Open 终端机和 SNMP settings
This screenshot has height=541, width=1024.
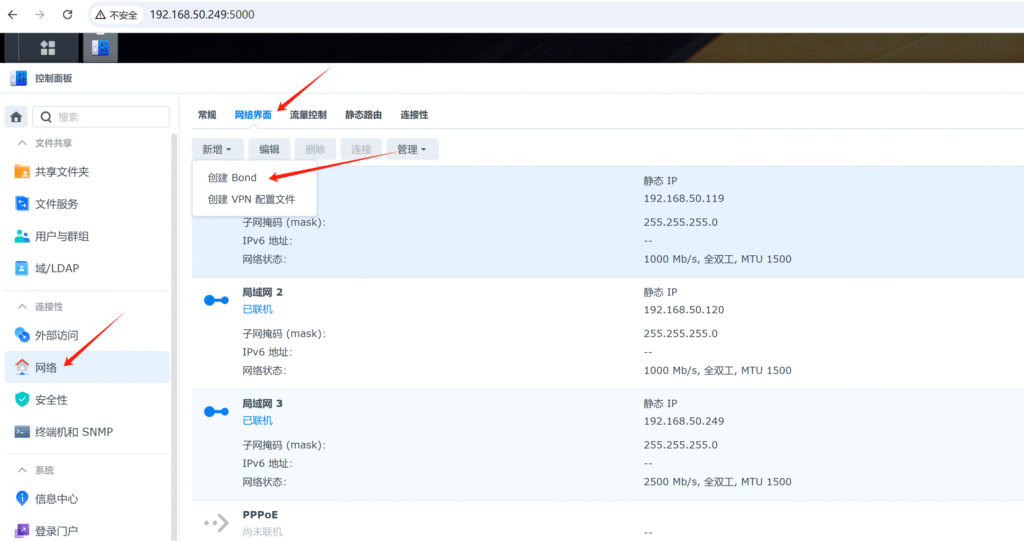click(74, 432)
